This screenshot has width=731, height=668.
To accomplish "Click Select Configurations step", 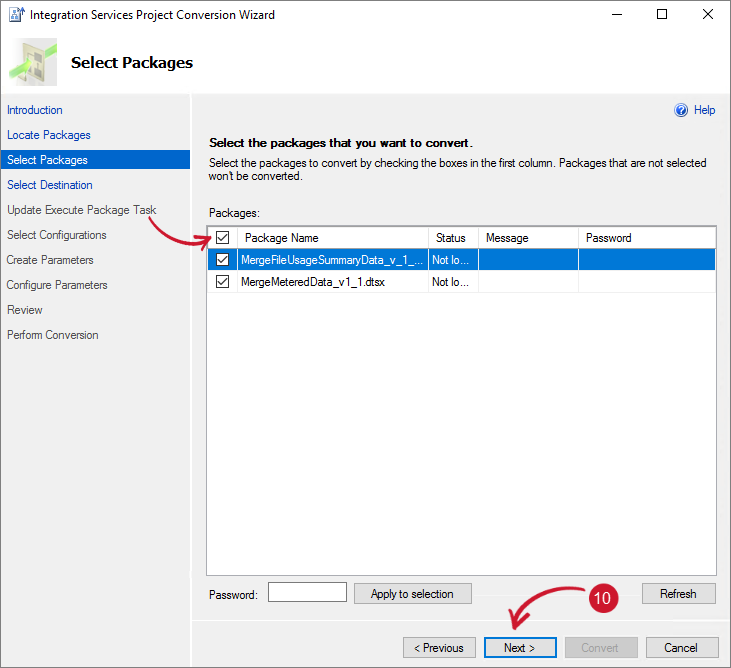I will [57, 235].
